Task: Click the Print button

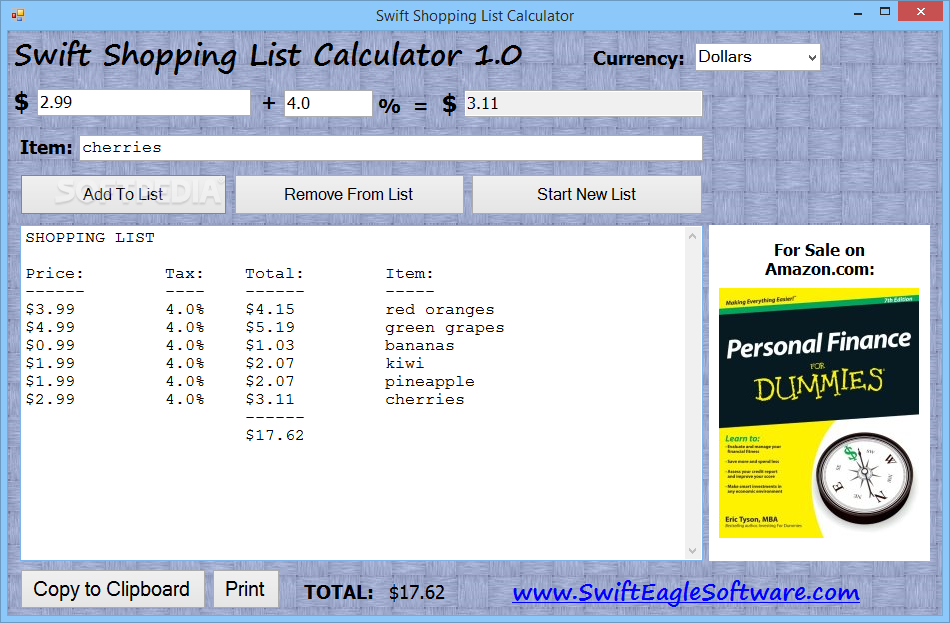Action: 245,589
